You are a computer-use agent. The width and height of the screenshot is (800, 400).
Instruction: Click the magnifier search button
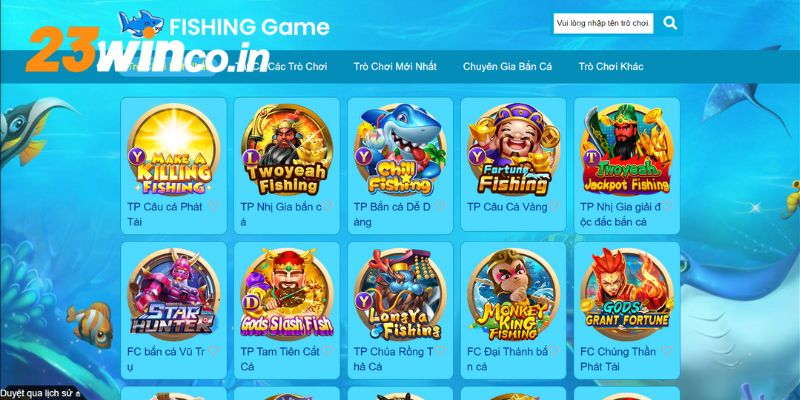click(670, 23)
